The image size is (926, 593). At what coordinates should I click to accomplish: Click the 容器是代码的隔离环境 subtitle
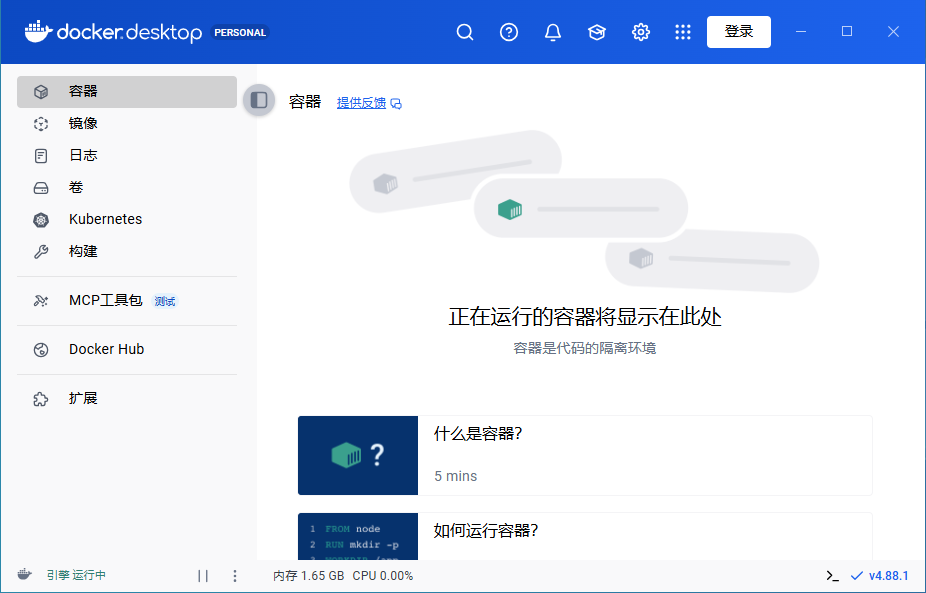click(x=585, y=348)
